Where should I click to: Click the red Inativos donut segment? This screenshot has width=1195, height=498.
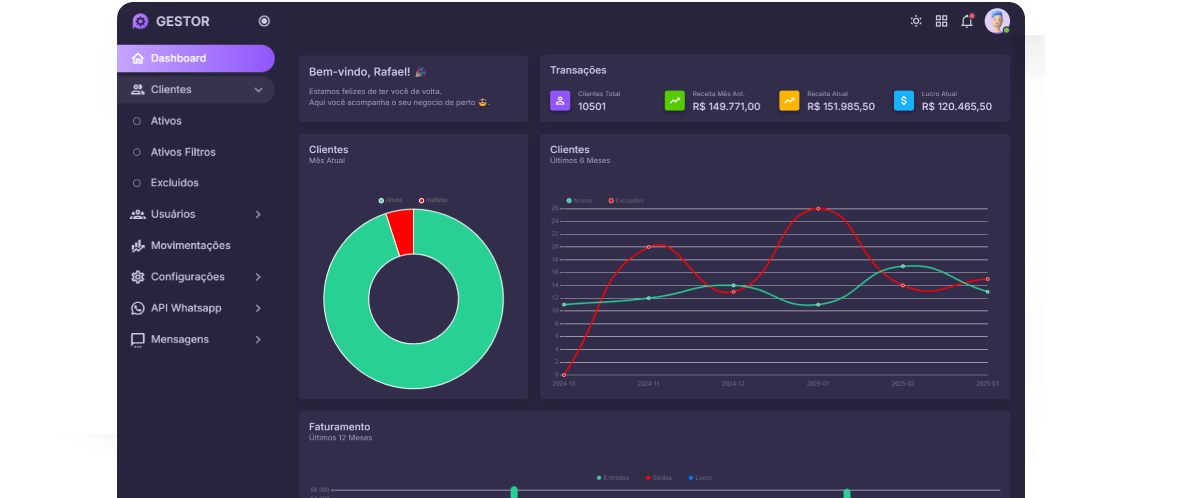pos(402,232)
